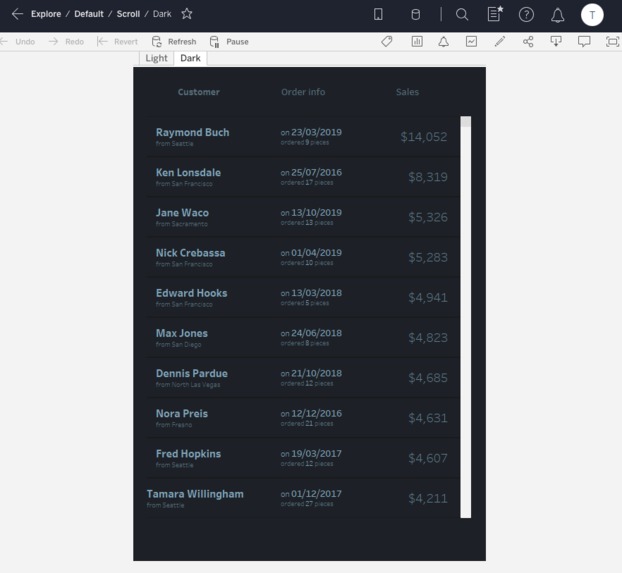This screenshot has width=622, height=573.
Task: Open the search magnifier icon
Action: coord(462,15)
